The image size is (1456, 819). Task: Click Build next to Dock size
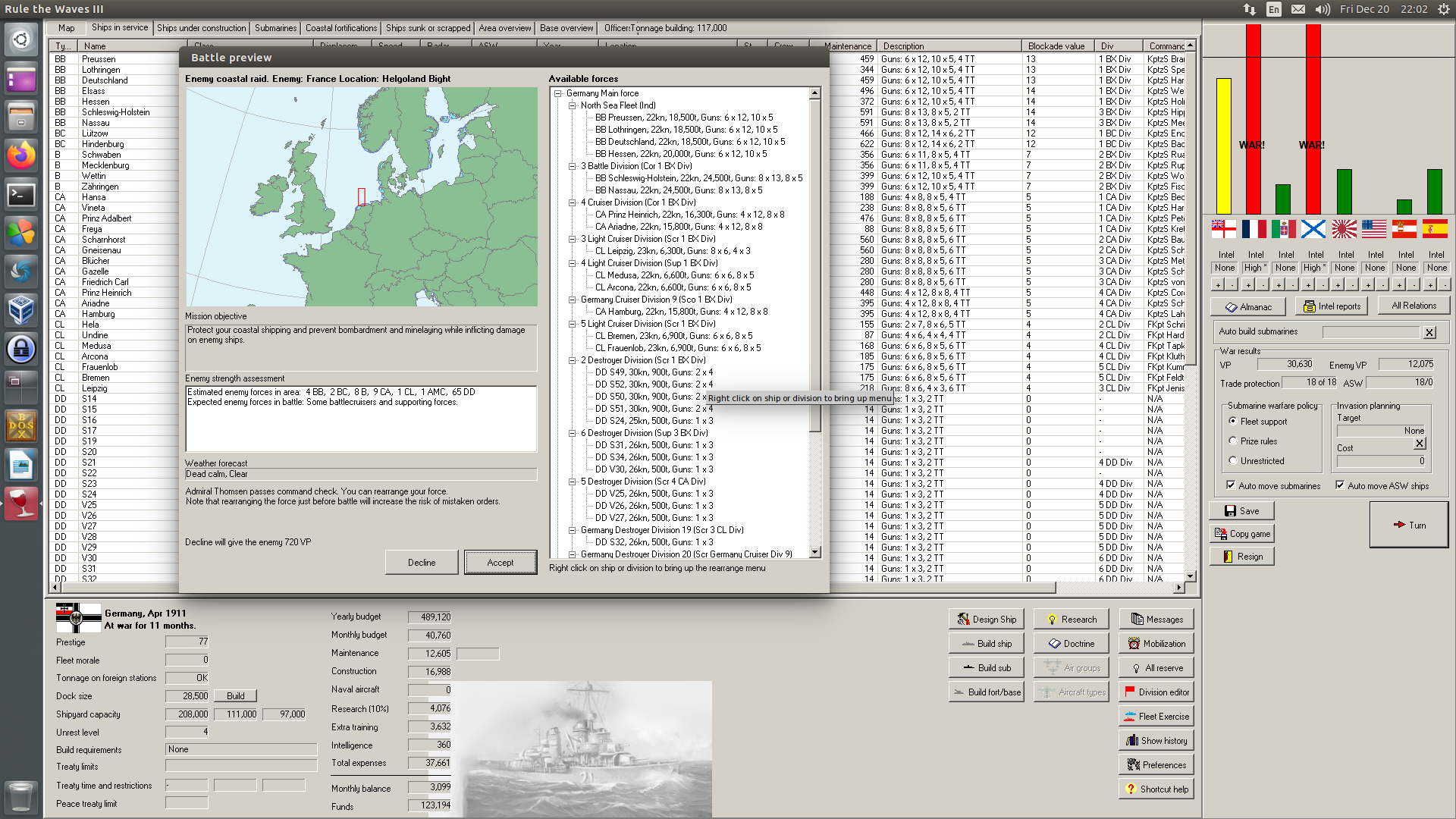pyautogui.click(x=236, y=695)
